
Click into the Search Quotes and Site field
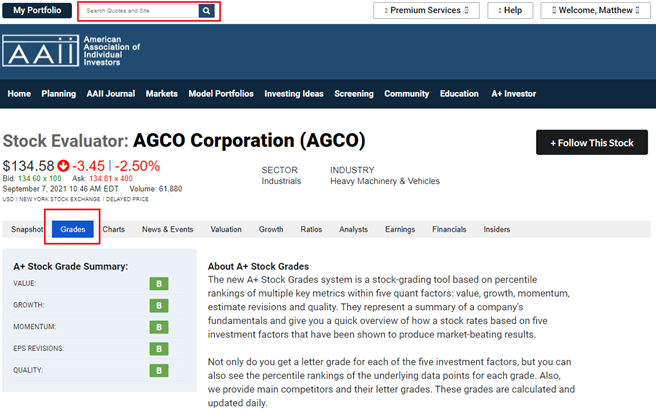pyautogui.click(x=140, y=11)
